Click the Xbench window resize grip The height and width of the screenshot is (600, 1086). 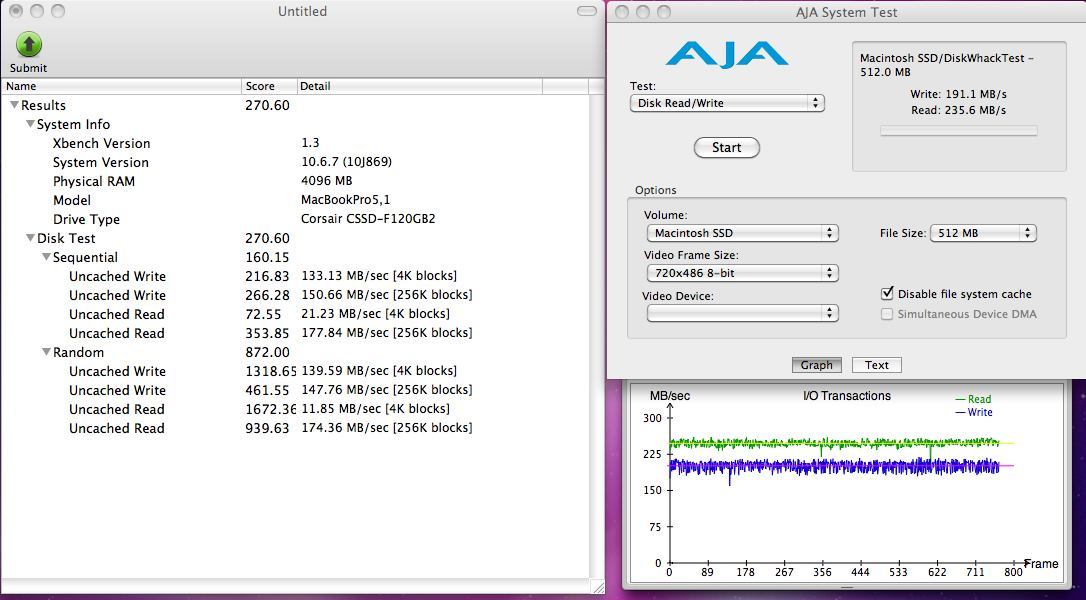(598, 588)
